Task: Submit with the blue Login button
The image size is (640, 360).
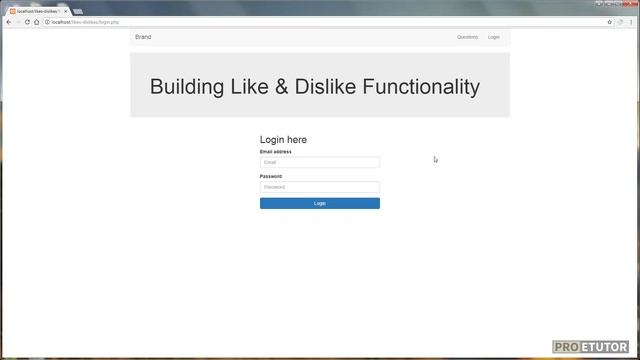Action: click(x=320, y=203)
